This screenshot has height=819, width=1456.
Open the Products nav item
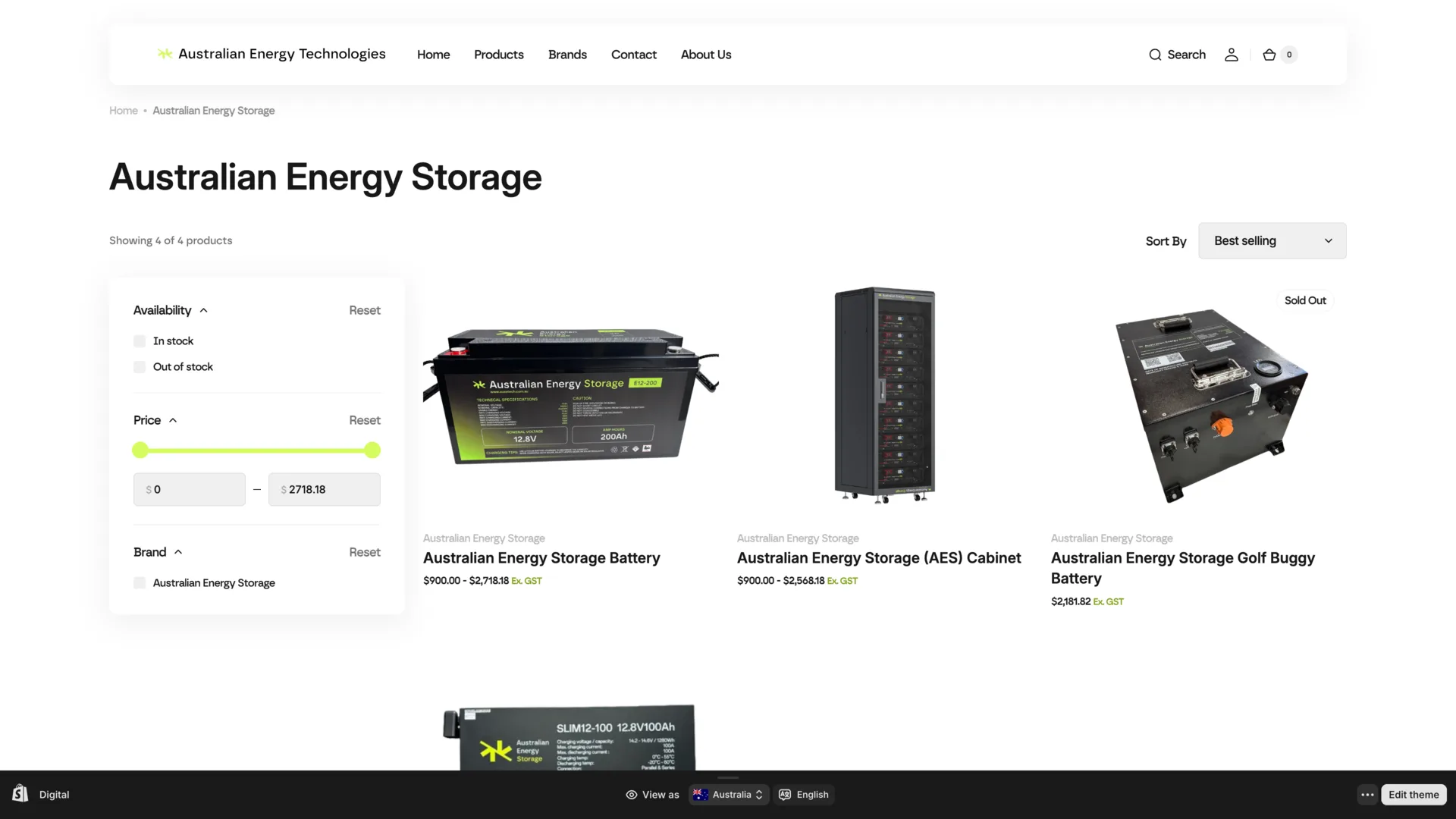point(499,55)
